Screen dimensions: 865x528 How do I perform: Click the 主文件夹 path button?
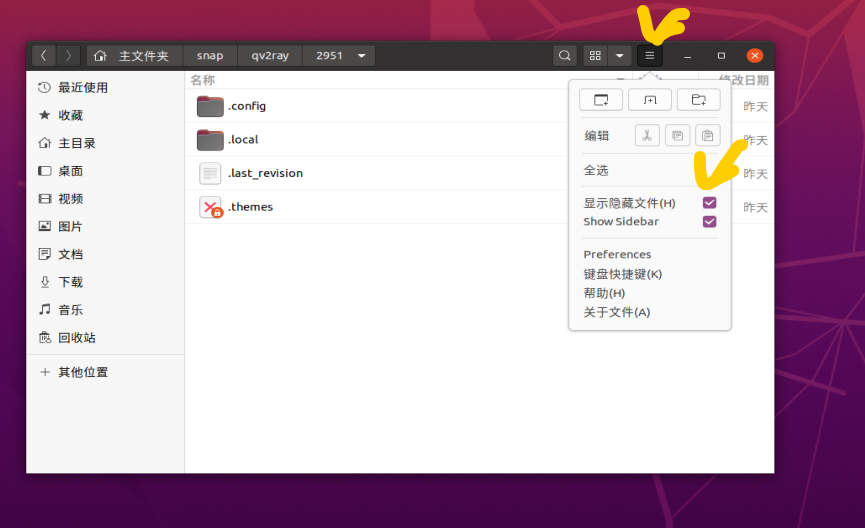[135, 56]
